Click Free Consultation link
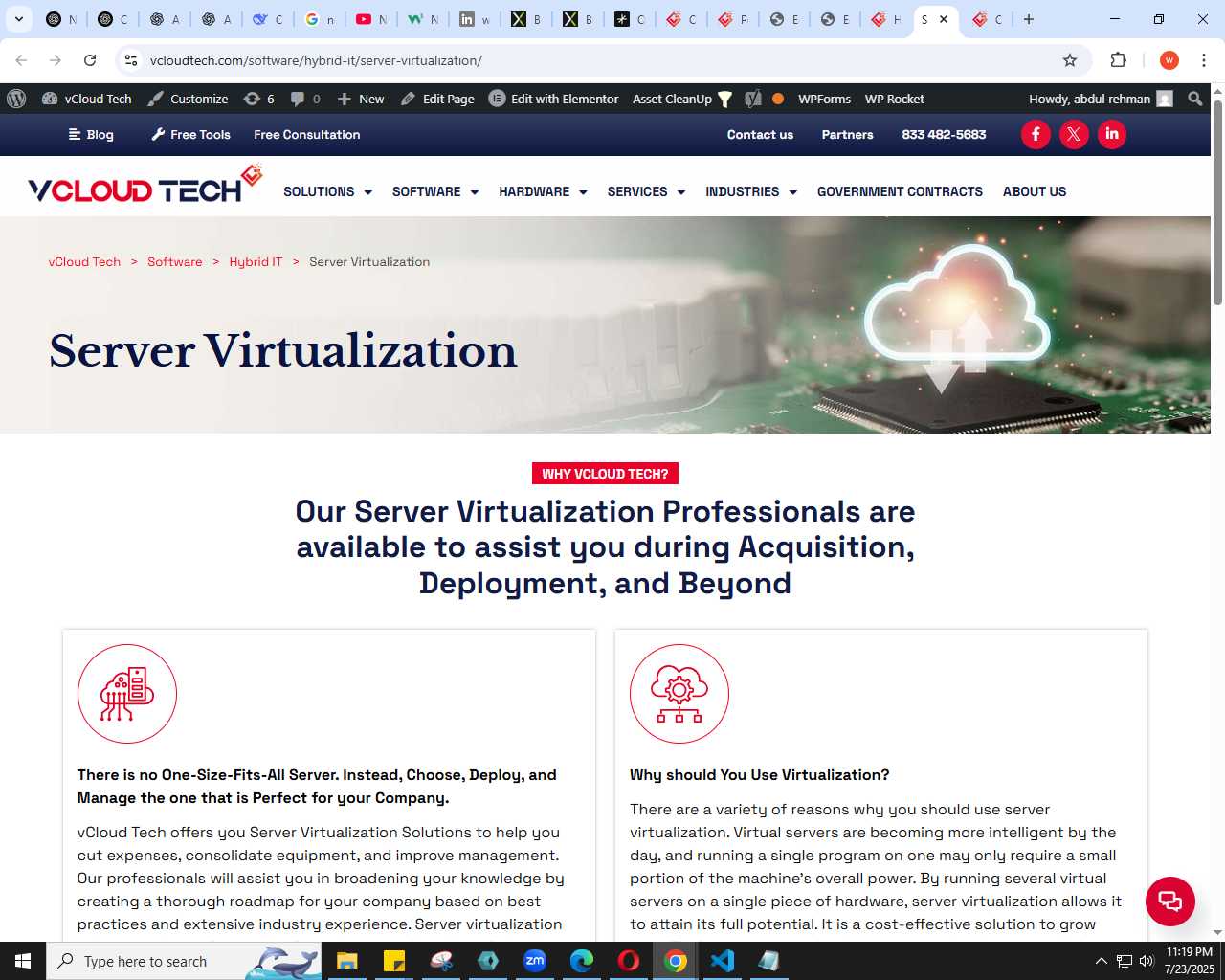 pyautogui.click(x=307, y=135)
